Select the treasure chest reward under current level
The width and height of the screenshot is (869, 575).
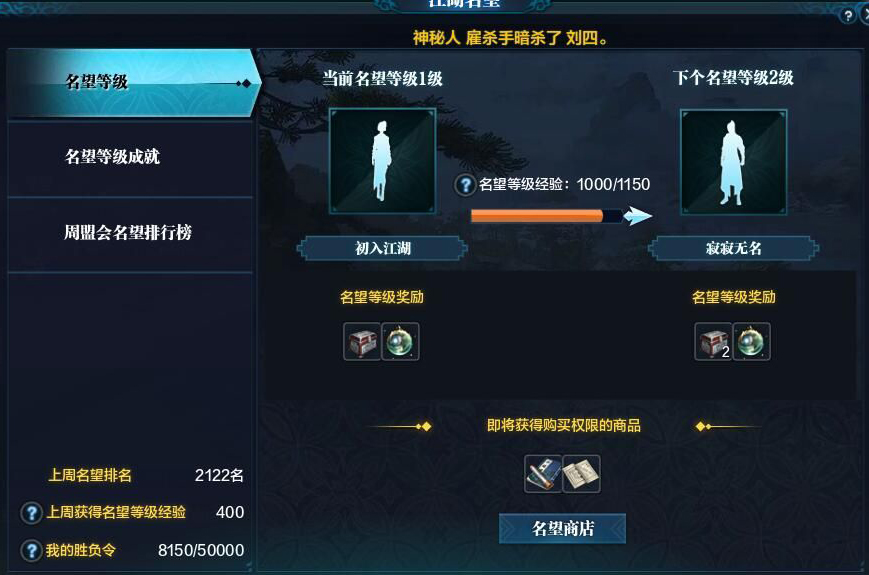[x=362, y=342]
